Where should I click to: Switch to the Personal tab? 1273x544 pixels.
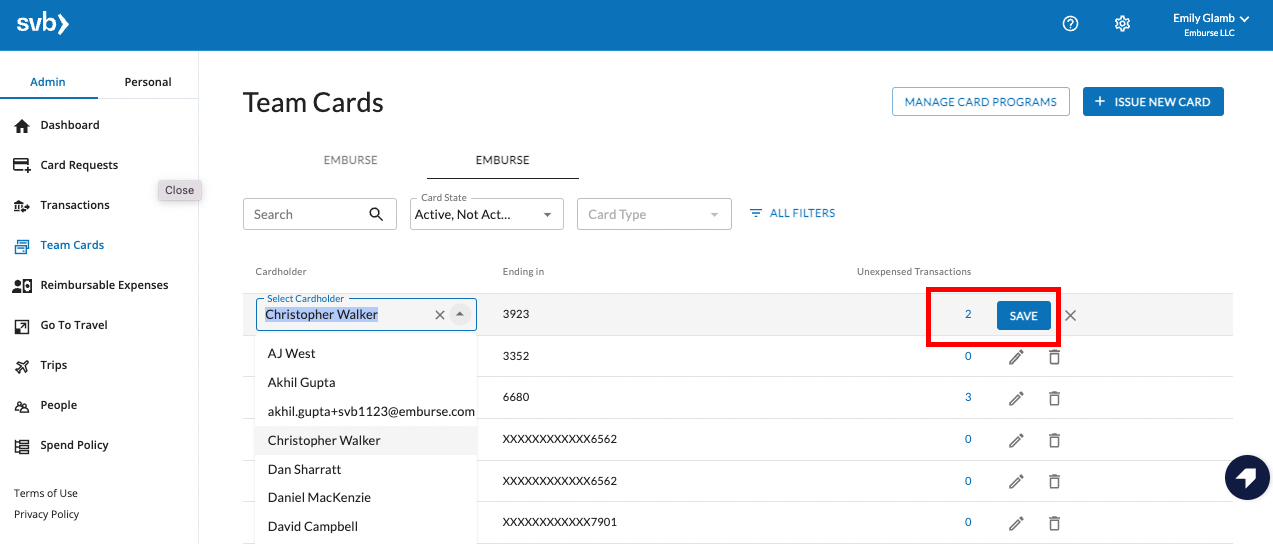click(148, 82)
